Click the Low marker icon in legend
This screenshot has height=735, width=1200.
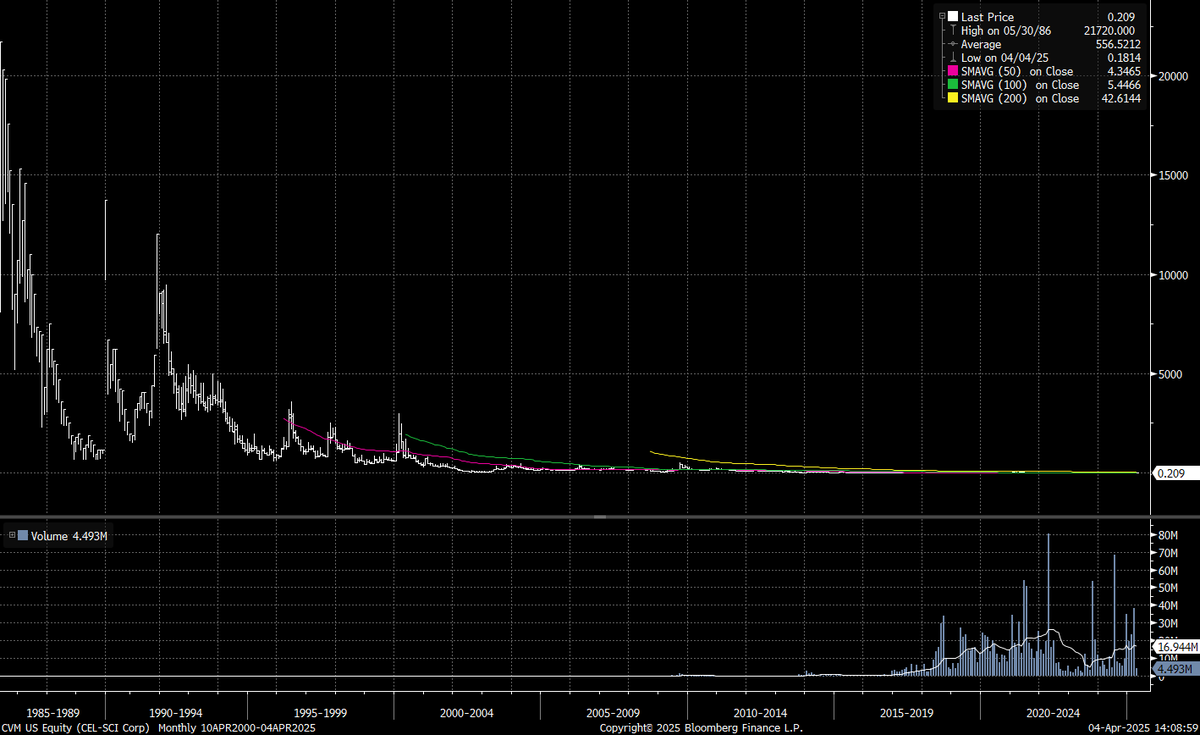tap(953, 58)
